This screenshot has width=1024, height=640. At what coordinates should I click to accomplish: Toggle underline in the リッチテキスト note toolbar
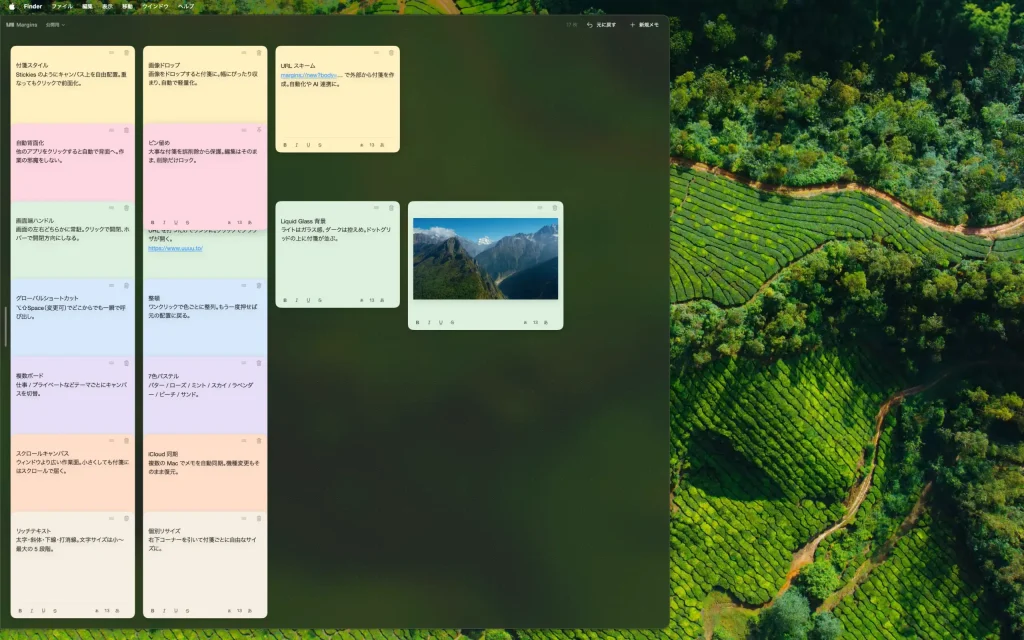[x=43, y=611]
